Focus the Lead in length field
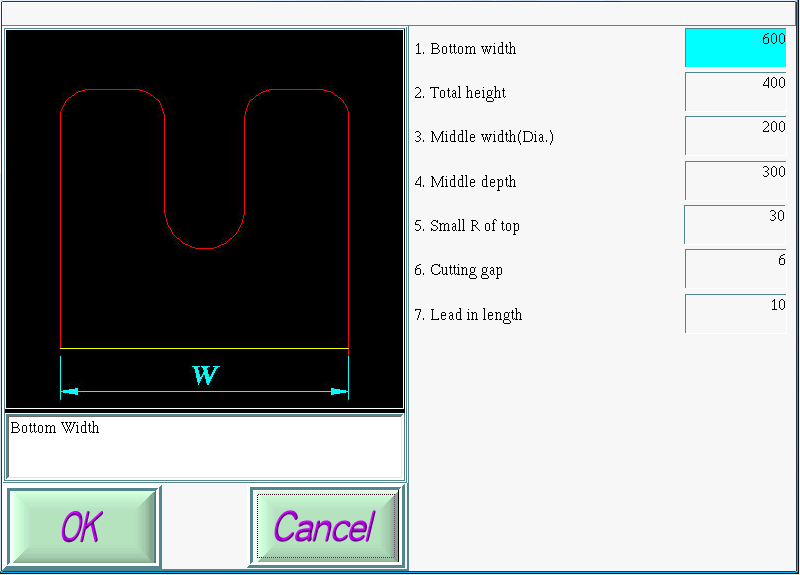 (x=735, y=314)
